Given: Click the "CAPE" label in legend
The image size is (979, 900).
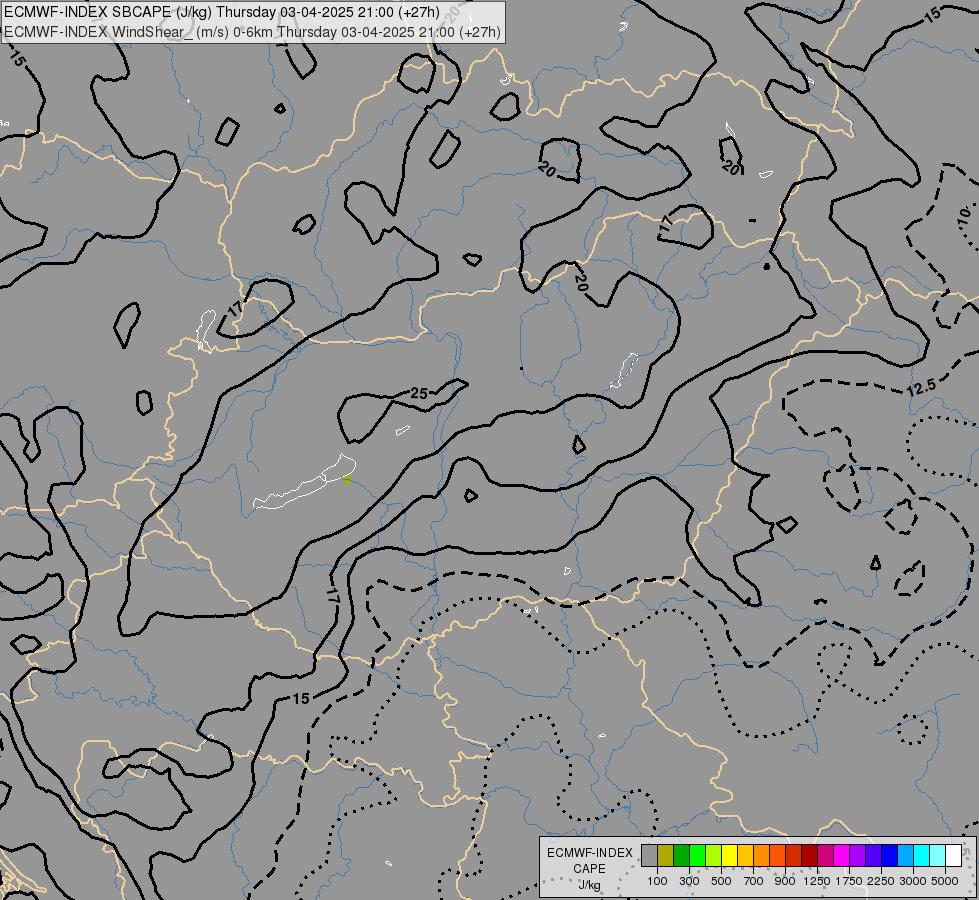Looking at the screenshot, I should [589, 869].
